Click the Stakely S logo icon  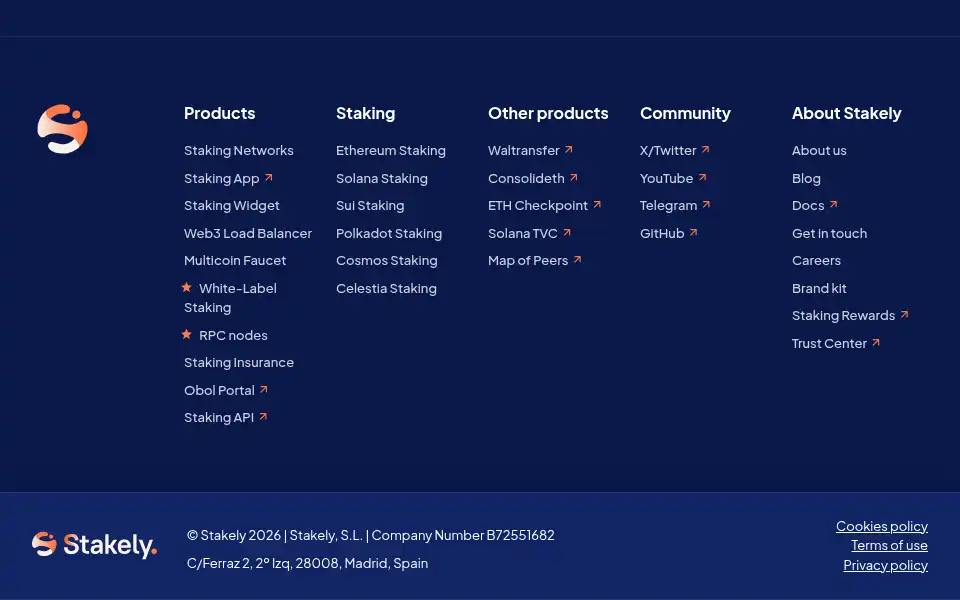62,129
